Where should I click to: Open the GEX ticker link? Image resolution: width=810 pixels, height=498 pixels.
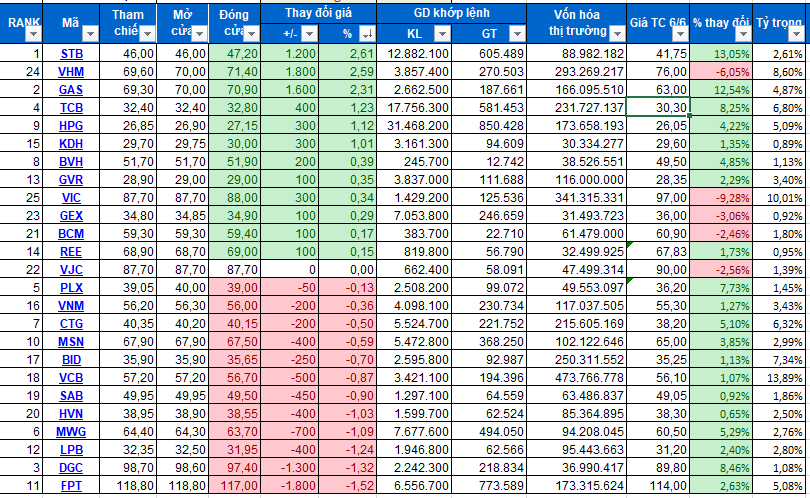[71, 216]
